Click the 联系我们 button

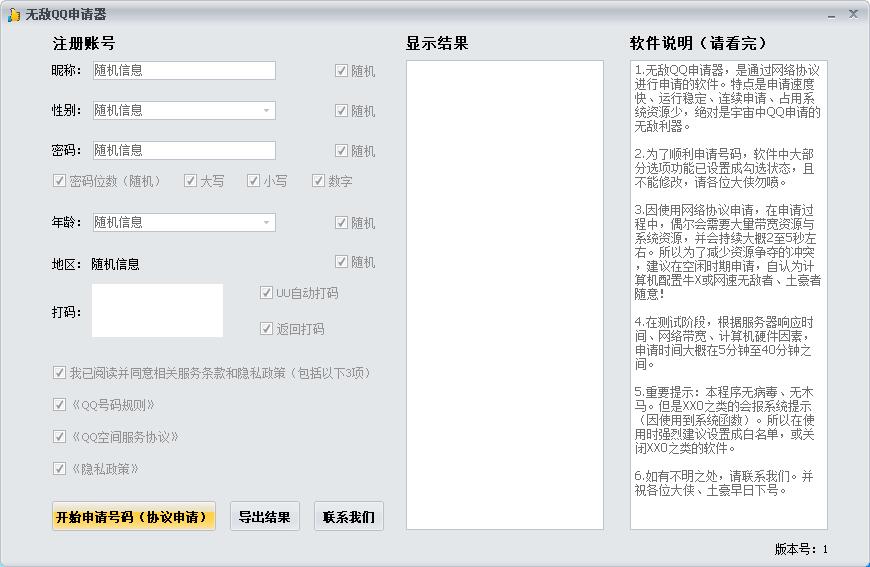pos(348,517)
